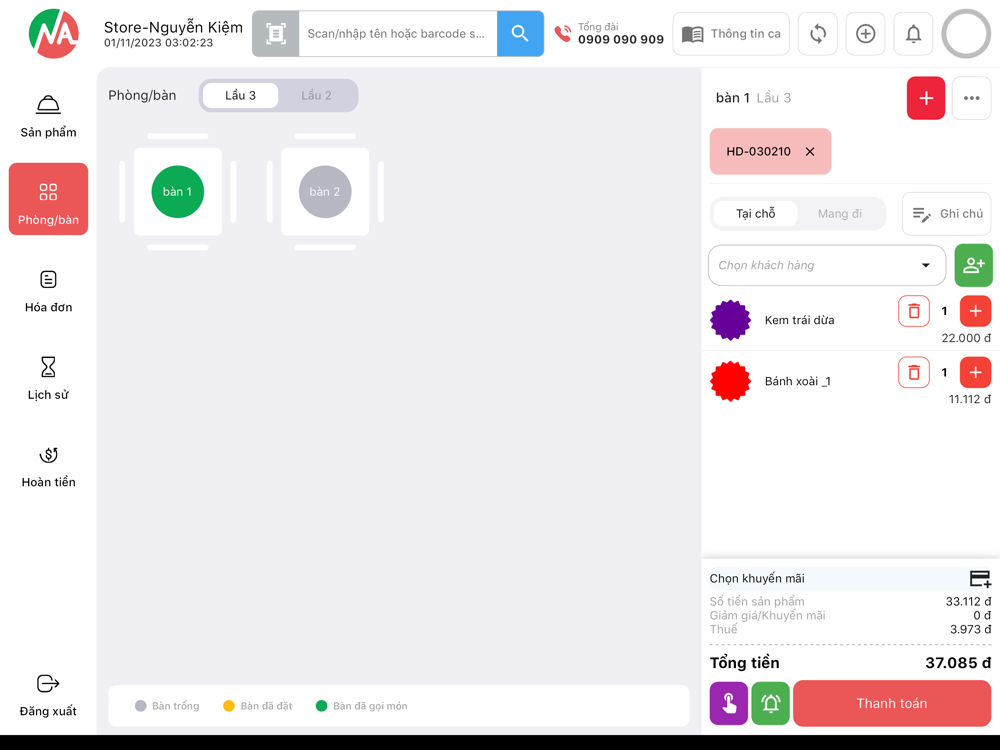Switch to Lầu 3 floor tab
Image resolution: width=1000 pixels, height=750 pixels.
240,96
